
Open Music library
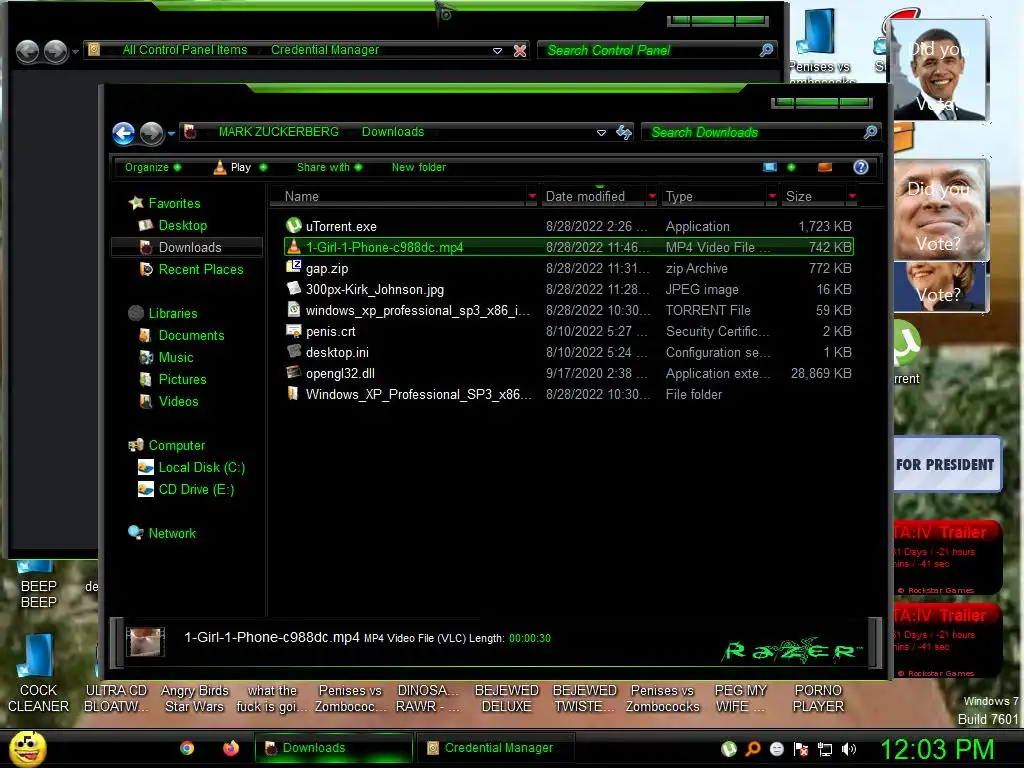pyautogui.click(x=176, y=357)
